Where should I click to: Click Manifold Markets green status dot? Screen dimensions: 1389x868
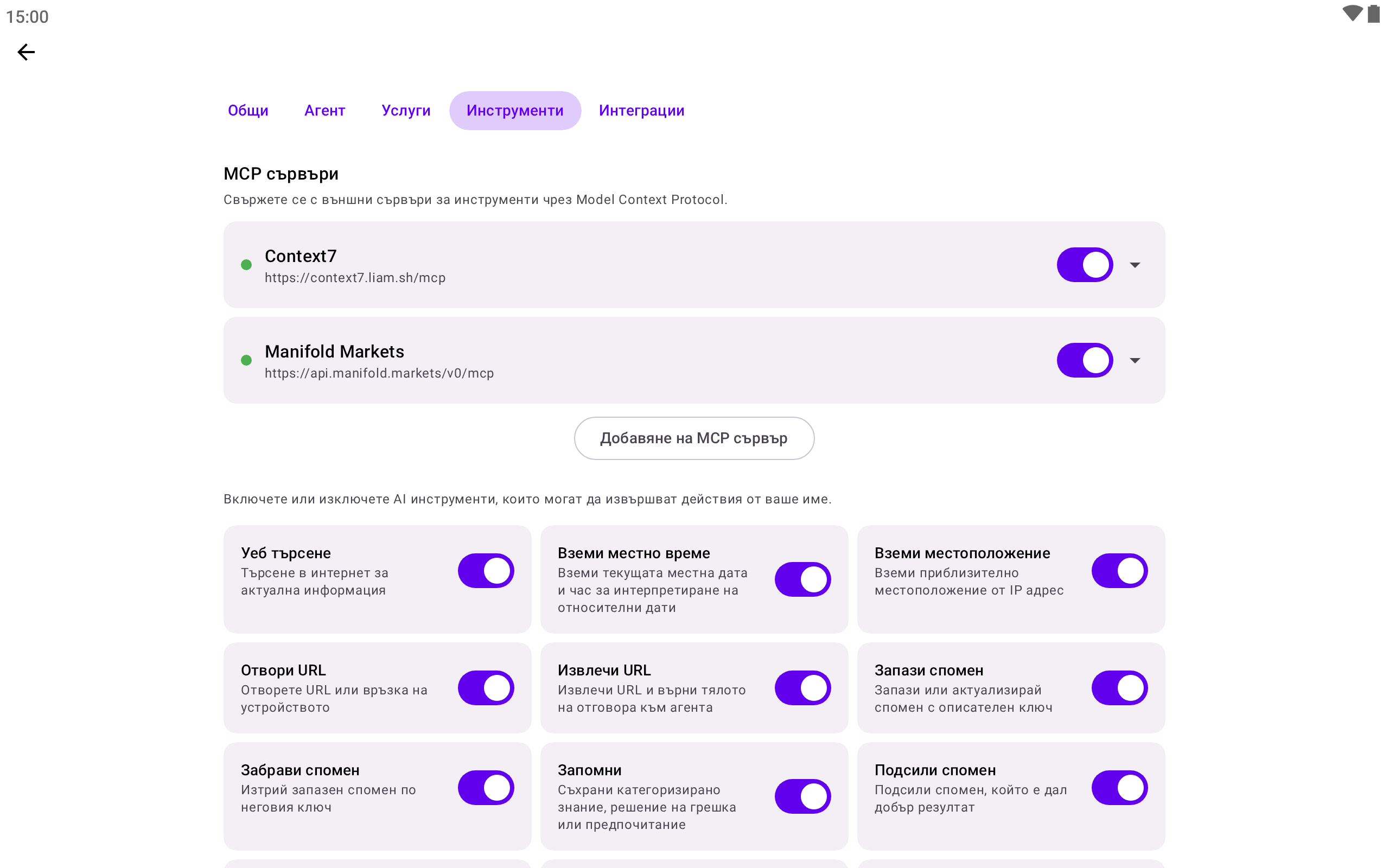(x=246, y=360)
